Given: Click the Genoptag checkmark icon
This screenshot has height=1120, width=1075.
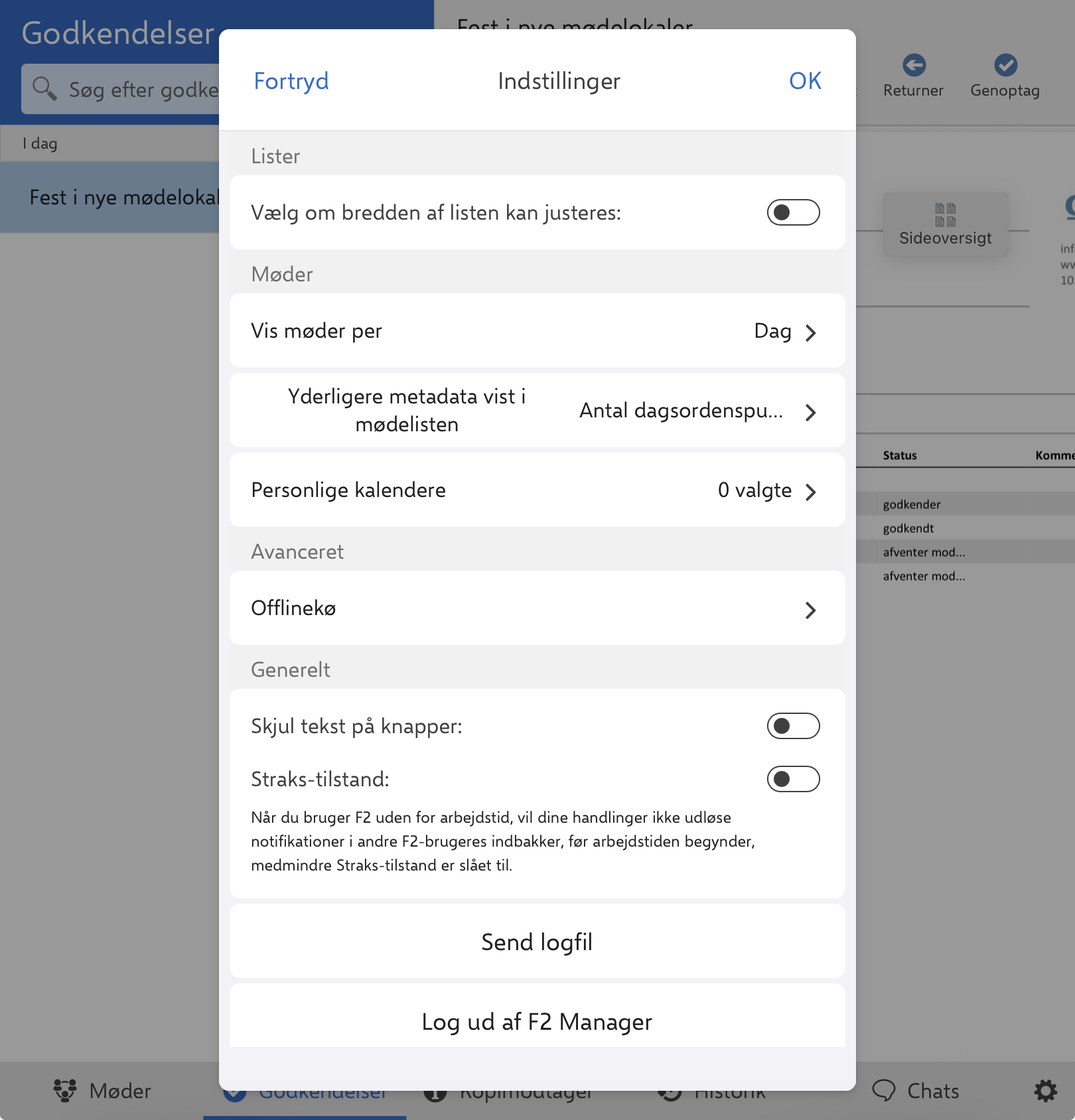Looking at the screenshot, I should coord(1005,65).
